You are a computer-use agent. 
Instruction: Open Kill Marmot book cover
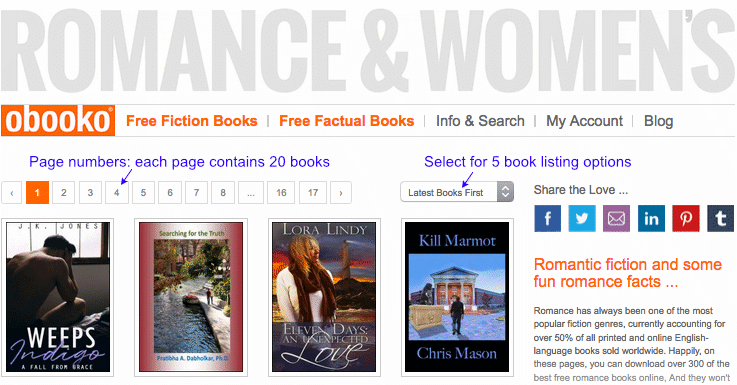pos(457,297)
